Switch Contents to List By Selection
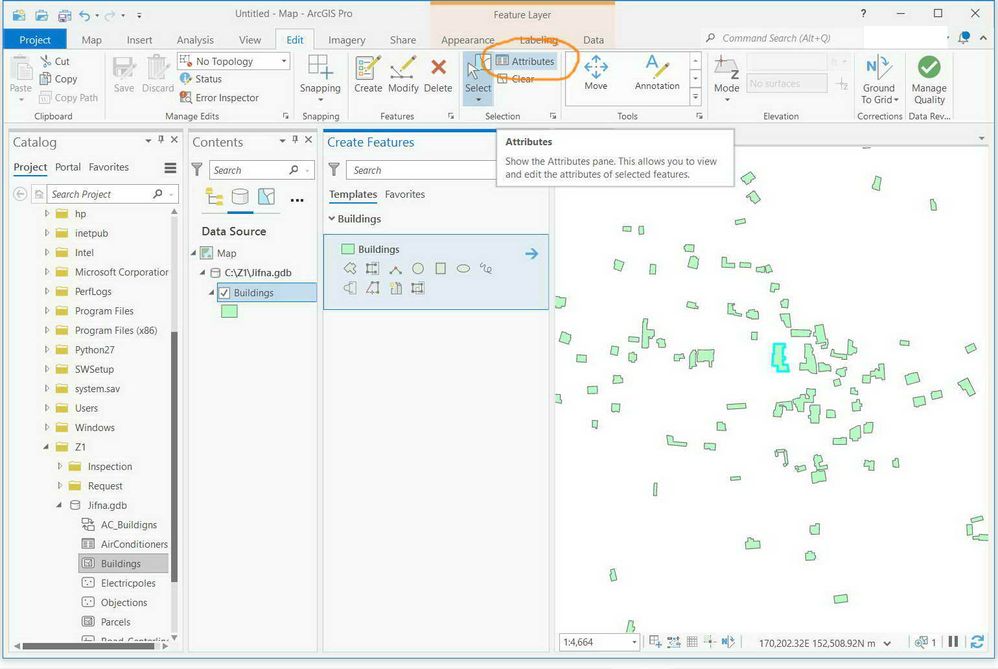 pyautogui.click(x=266, y=197)
